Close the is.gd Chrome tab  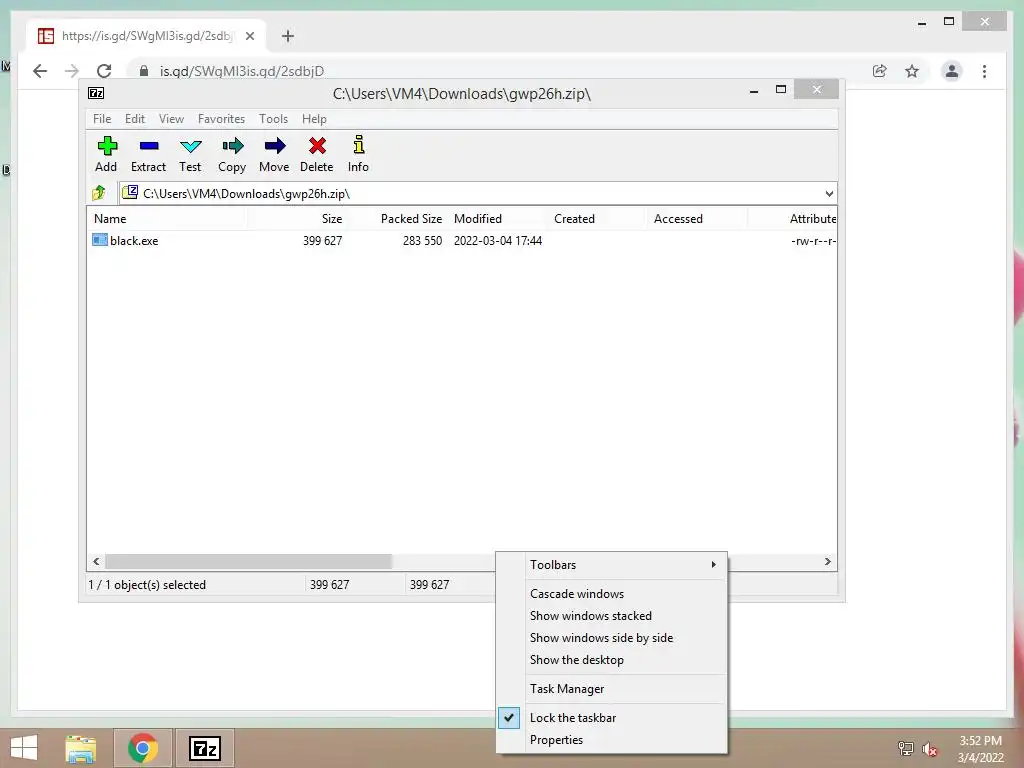click(x=249, y=36)
